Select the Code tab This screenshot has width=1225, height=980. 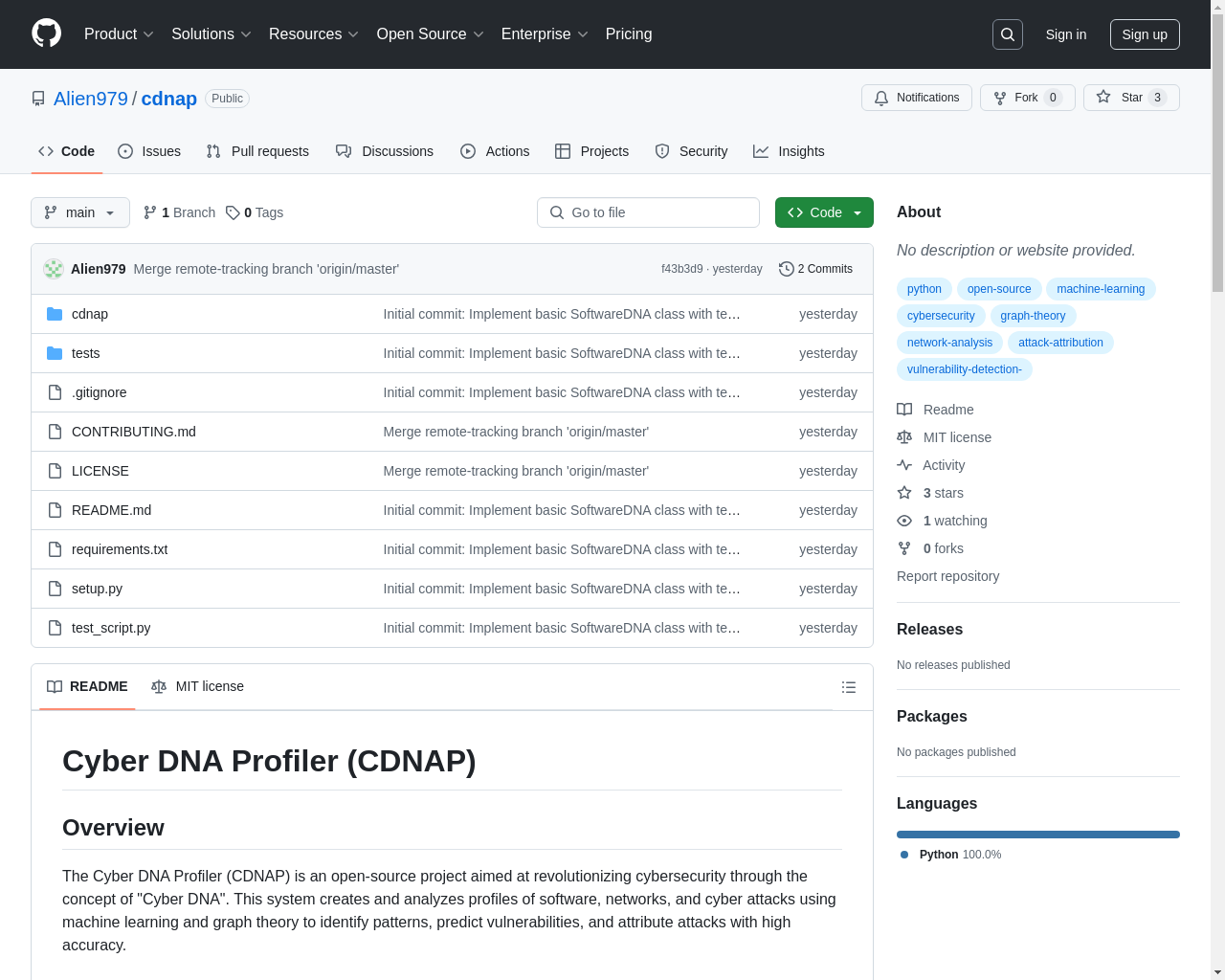pyautogui.click(x=67, y=151)
